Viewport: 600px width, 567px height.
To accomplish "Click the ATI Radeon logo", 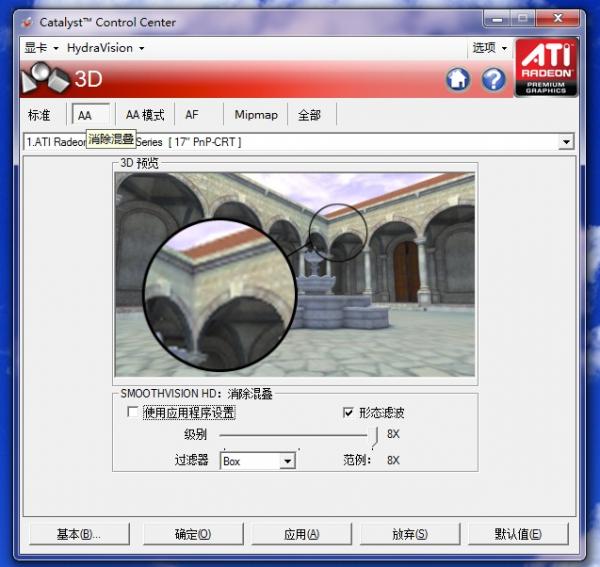I will (546, 67).
